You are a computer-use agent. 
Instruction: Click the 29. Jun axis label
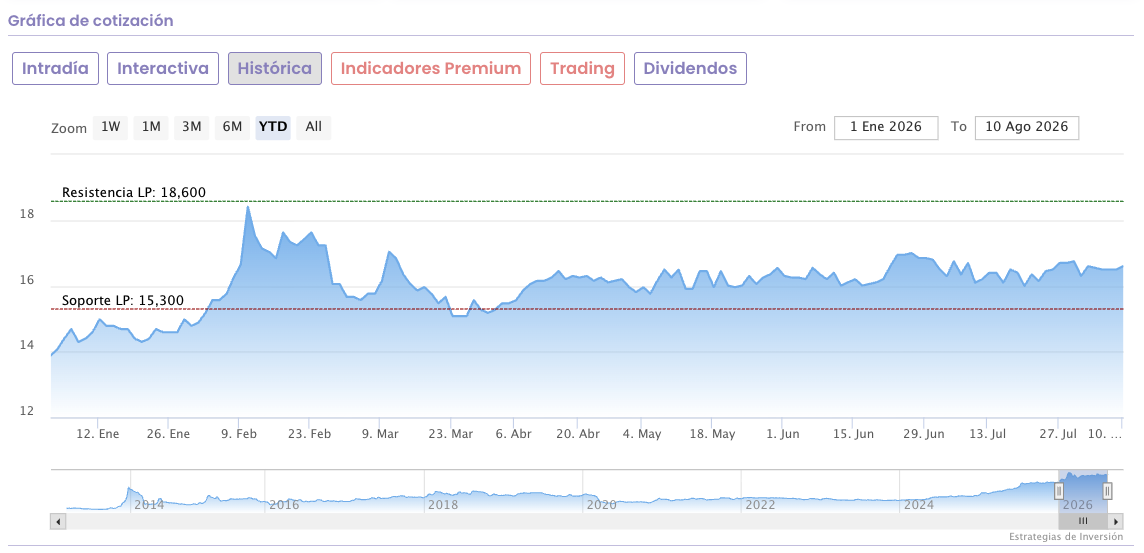click(x=924, y=434)
